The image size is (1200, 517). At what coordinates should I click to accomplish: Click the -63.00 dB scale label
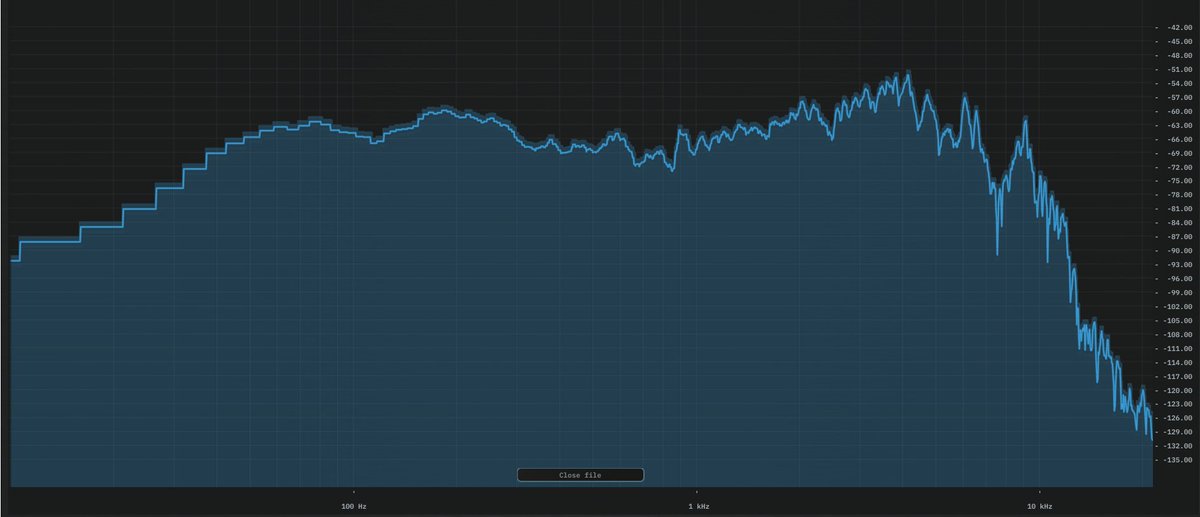(x=1178, y=126)
